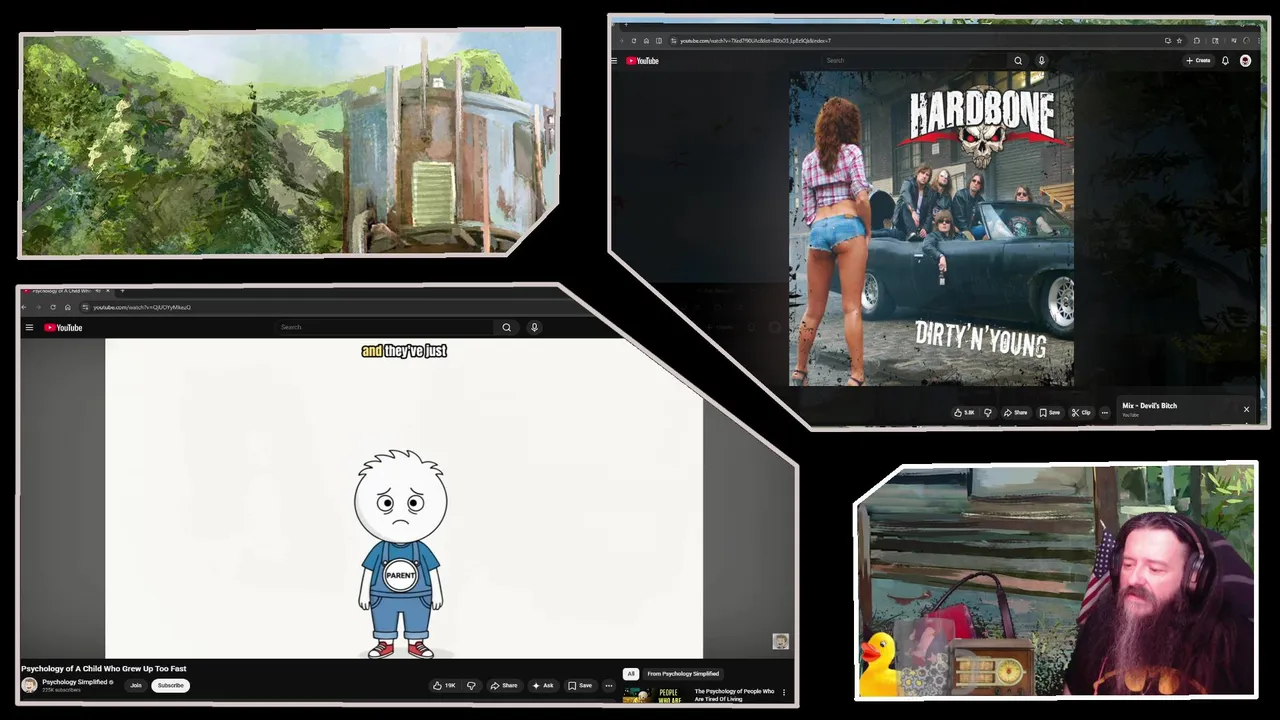1280x720 pixels.
Task: Like the Hardbone video (5.8K)
Action: 964,412
